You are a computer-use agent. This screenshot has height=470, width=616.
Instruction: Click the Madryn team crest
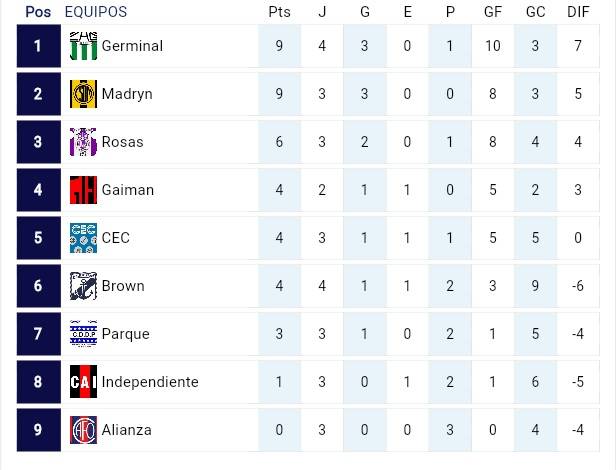(83, 94)
